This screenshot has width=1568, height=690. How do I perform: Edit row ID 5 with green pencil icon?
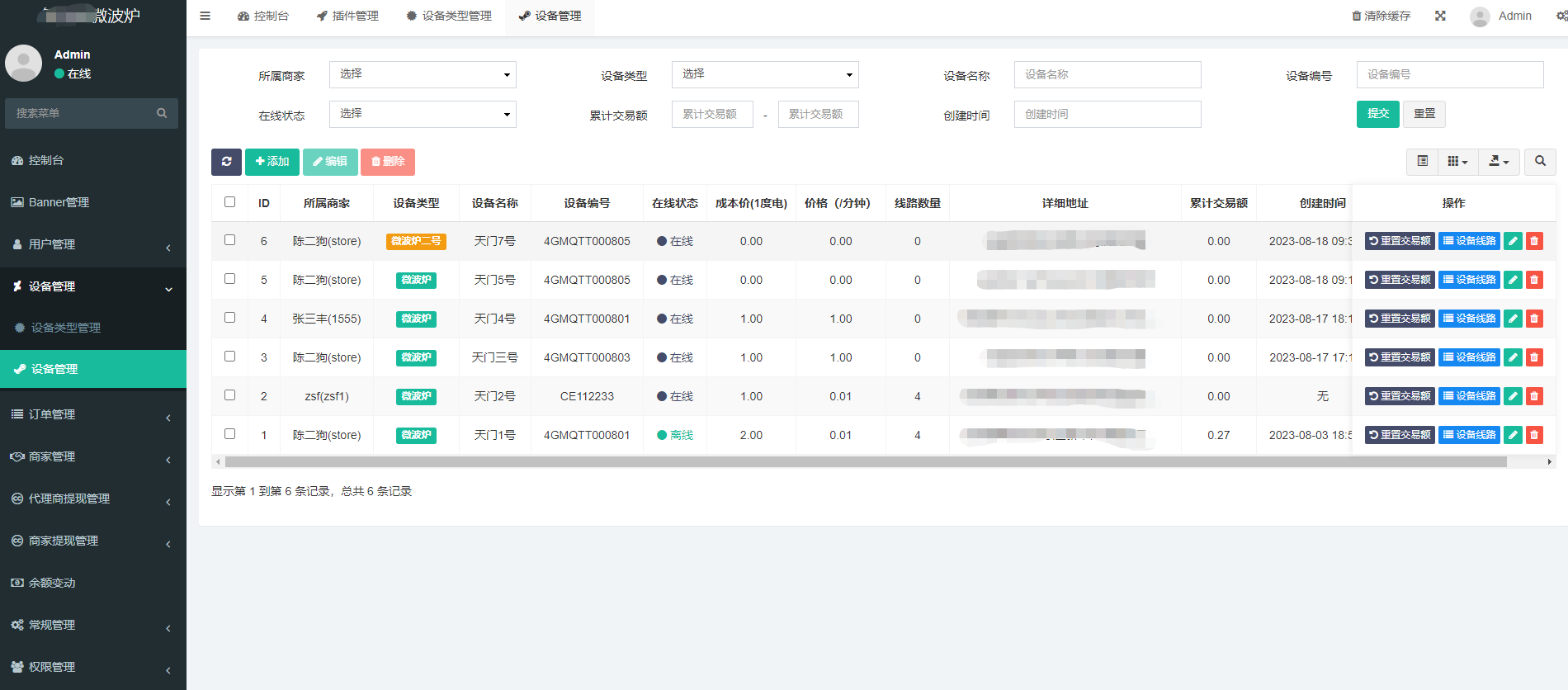[1513, 280]
